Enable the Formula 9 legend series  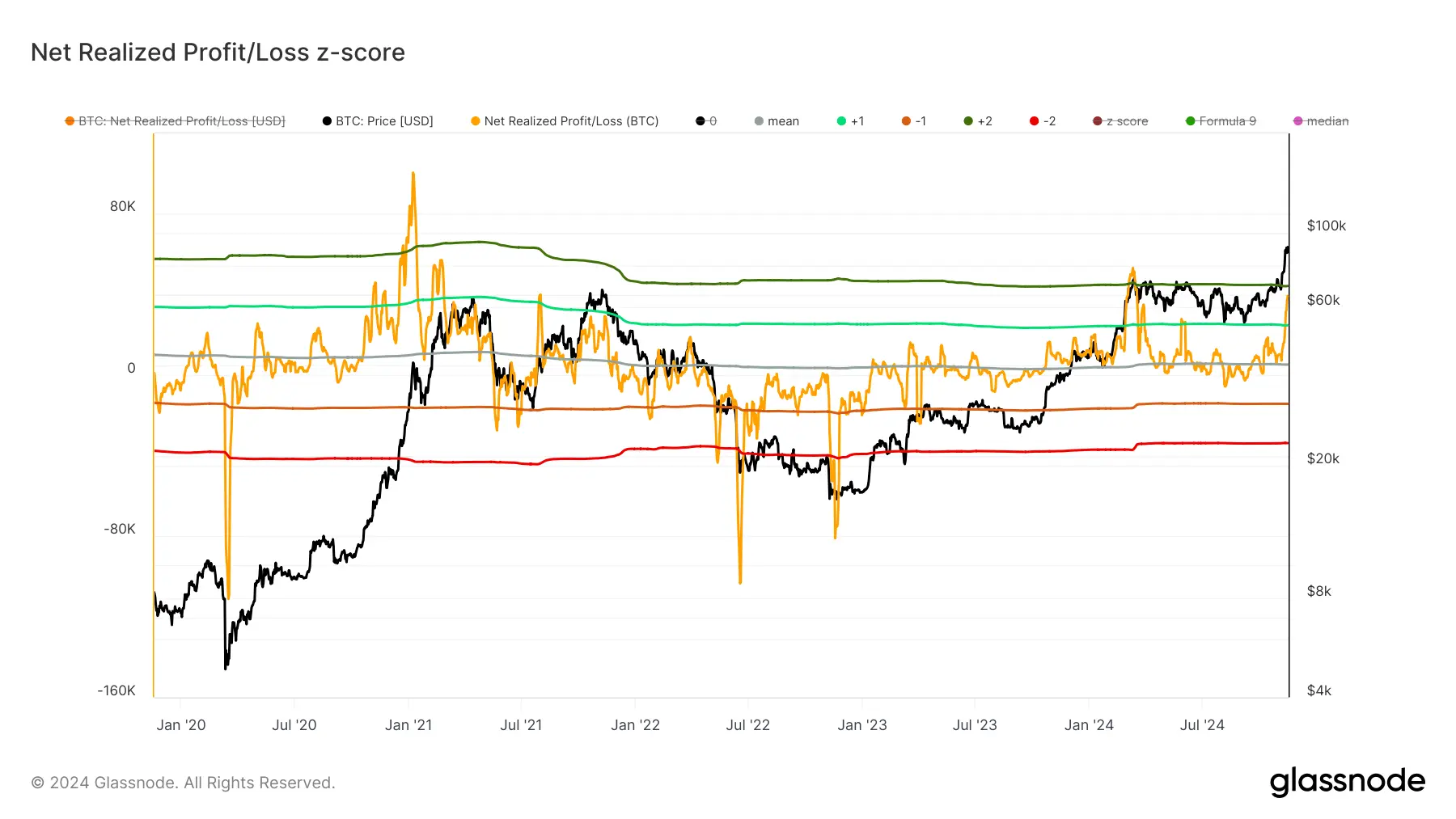1221,121
